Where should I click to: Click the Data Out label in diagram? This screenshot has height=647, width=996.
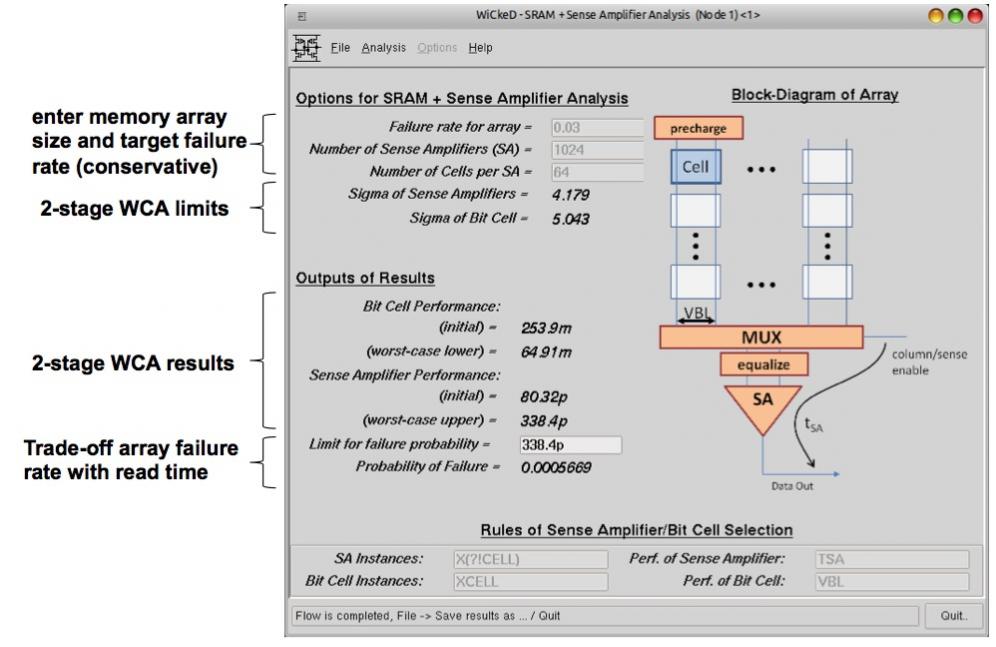coord(792,486)
